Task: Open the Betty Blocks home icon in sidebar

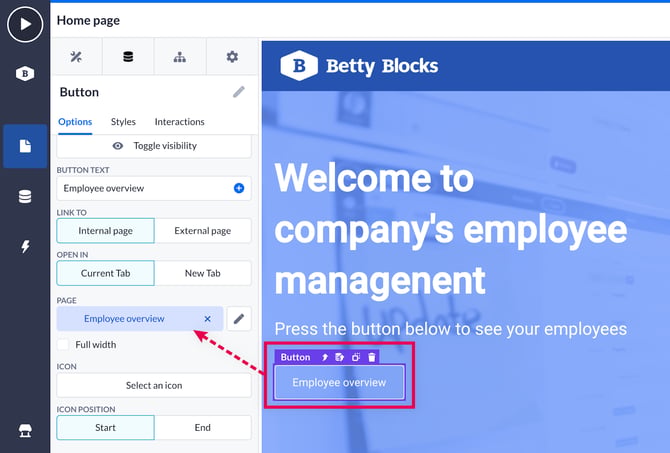Action: click(x=25, y=74)
